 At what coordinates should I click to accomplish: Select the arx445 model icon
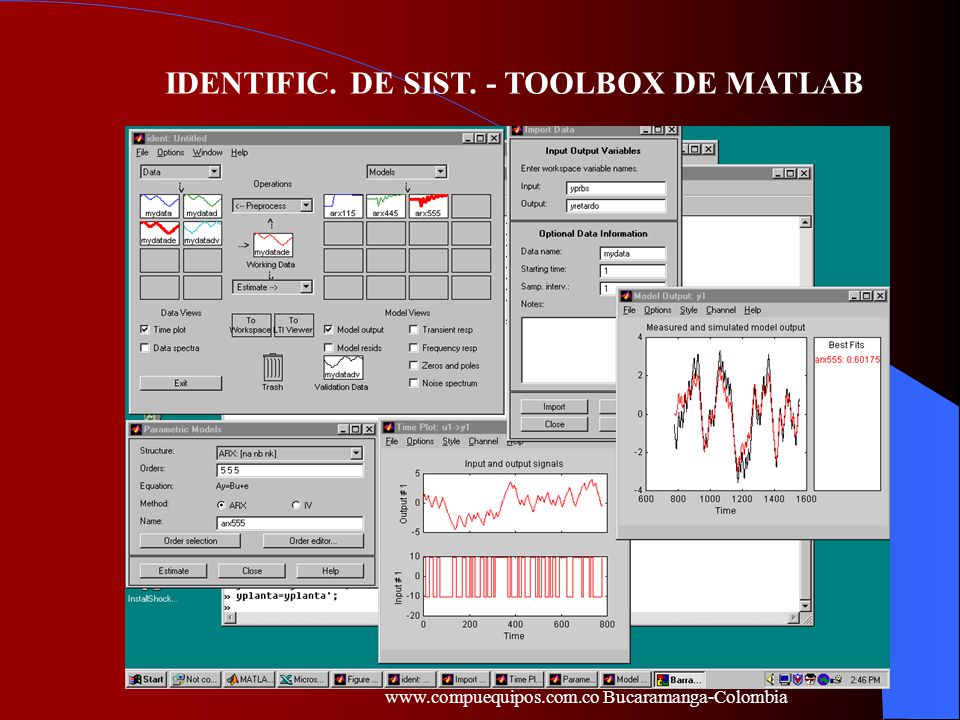pos(386,206)
